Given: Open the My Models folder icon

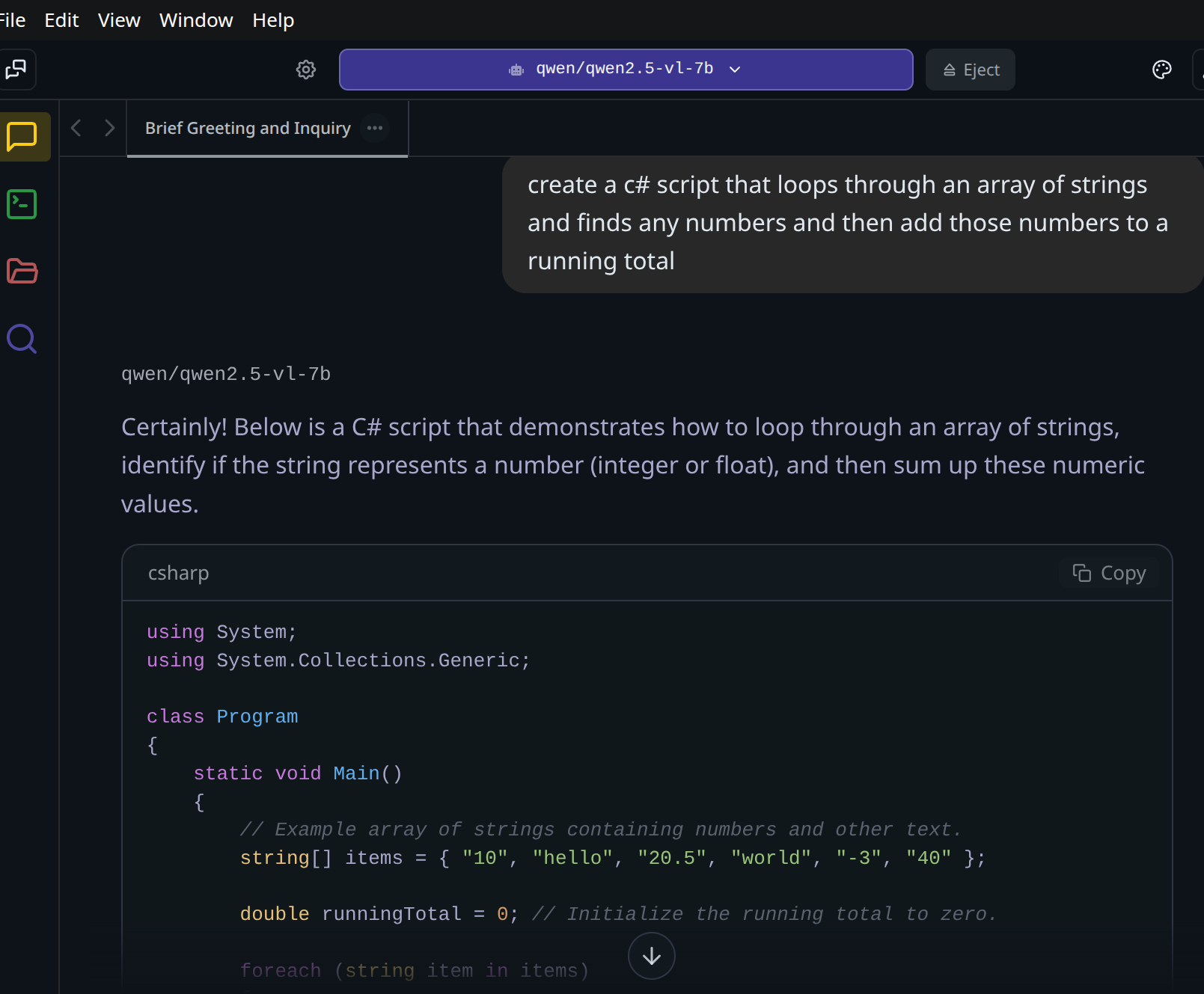Looking at the screenshot, I should click(22, 271).
